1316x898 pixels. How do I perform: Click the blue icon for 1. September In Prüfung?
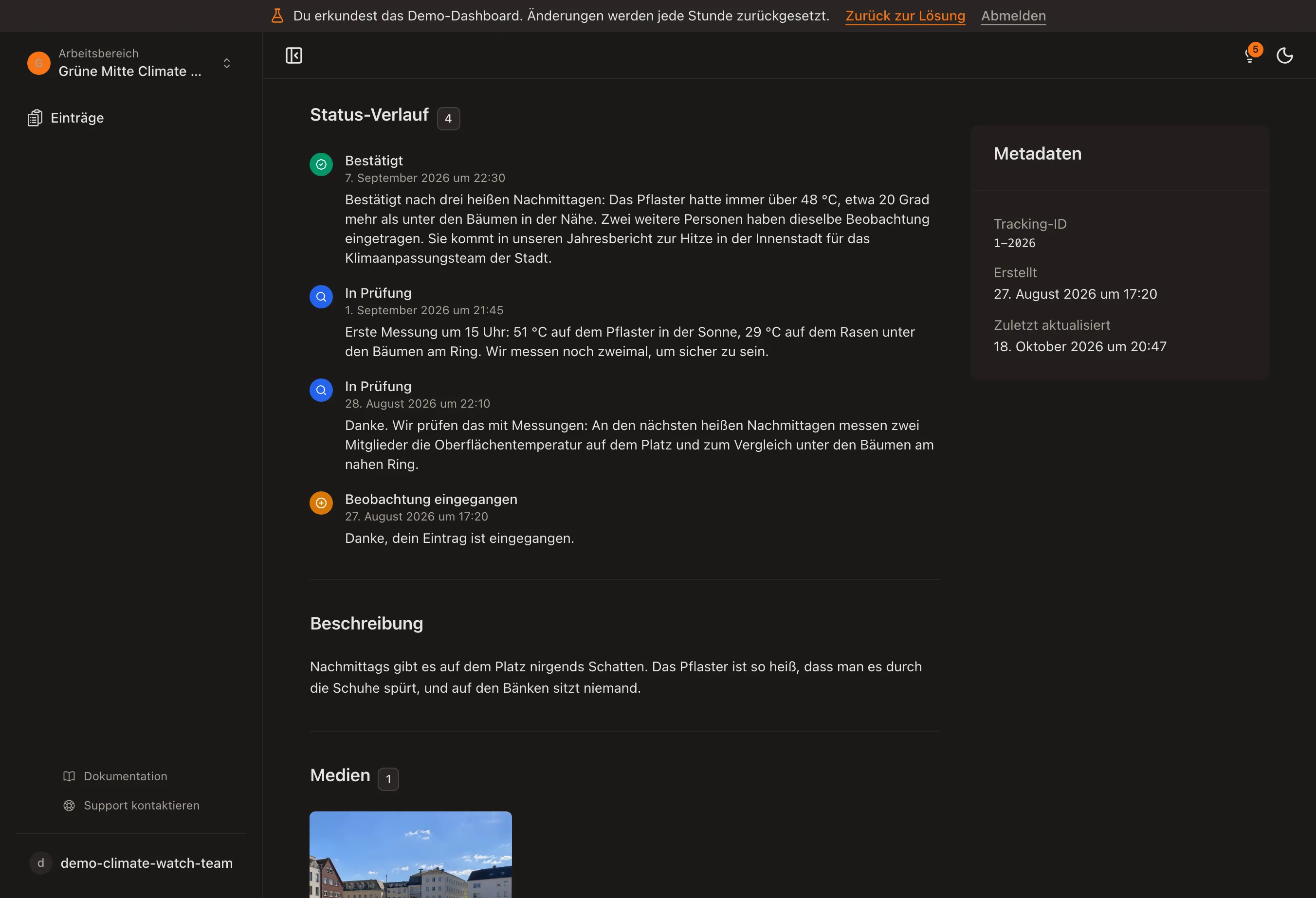click(x=321, y=297)
